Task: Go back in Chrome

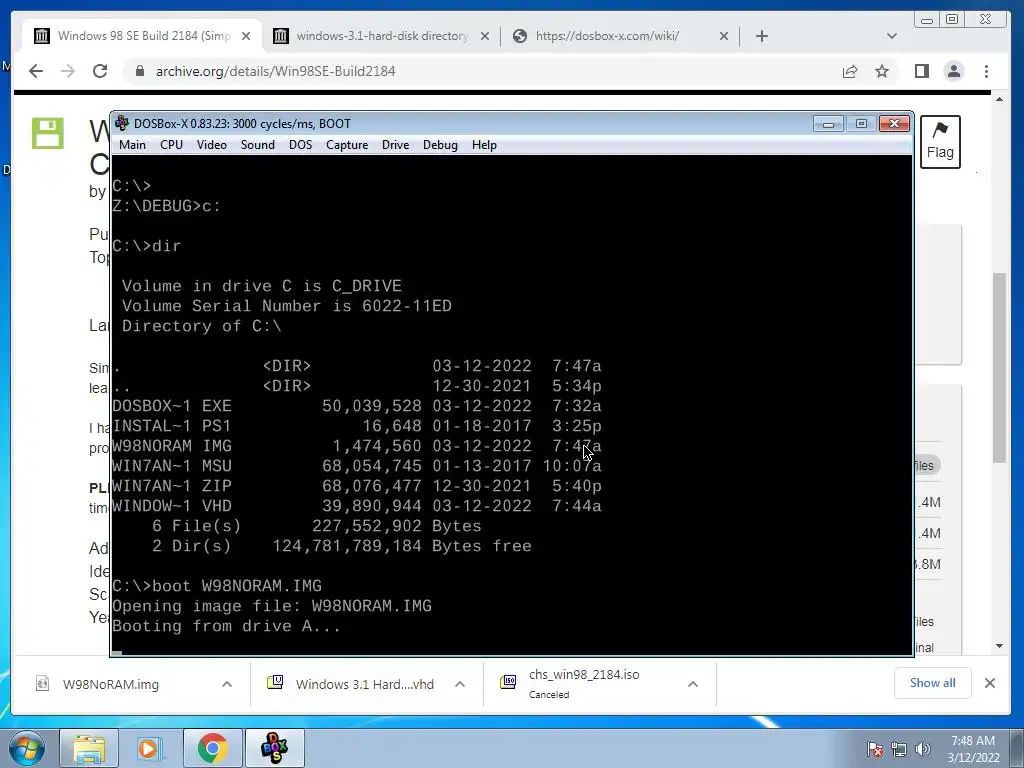Action: coord(36,71)
